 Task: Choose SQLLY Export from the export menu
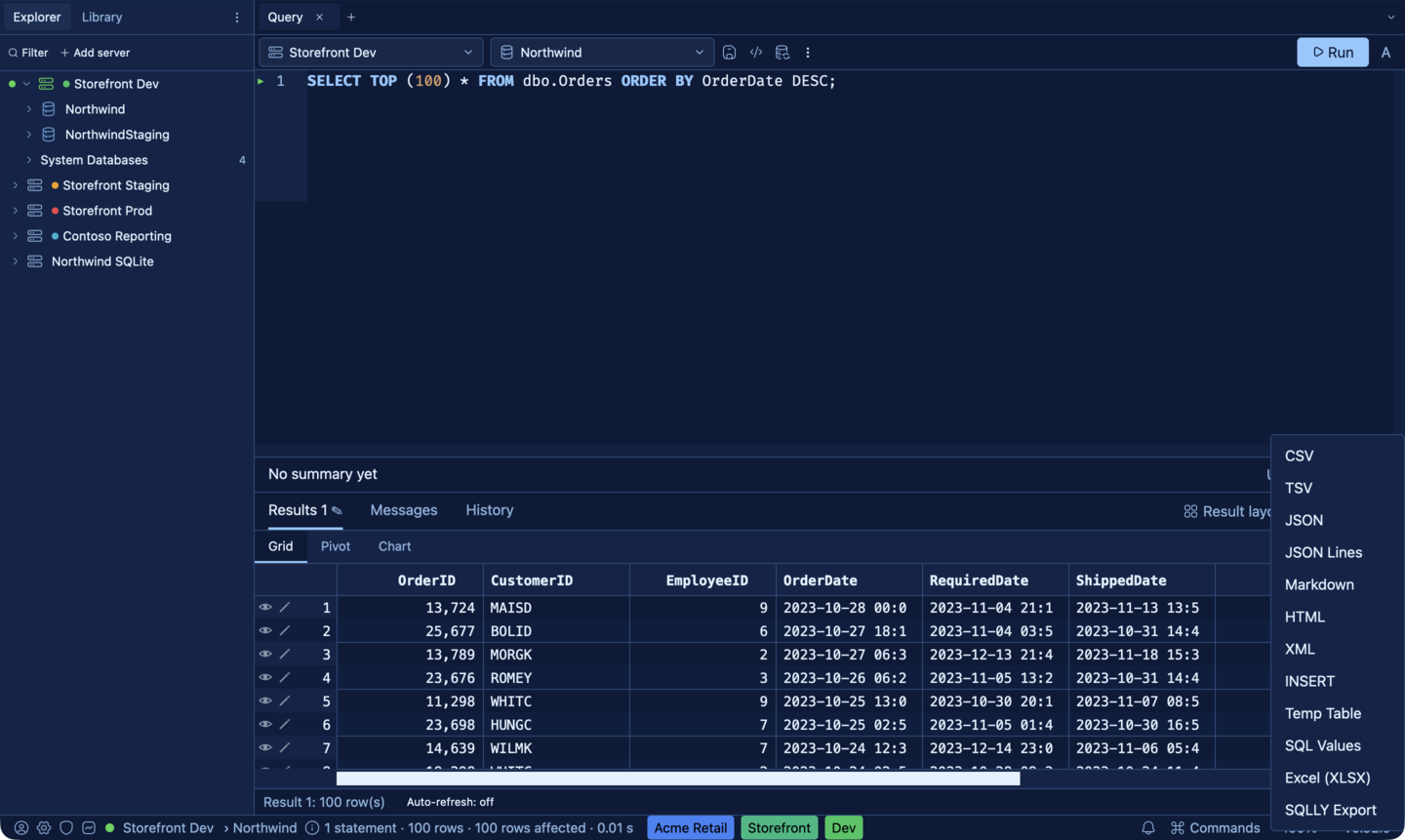click(x=1338, y=810)
